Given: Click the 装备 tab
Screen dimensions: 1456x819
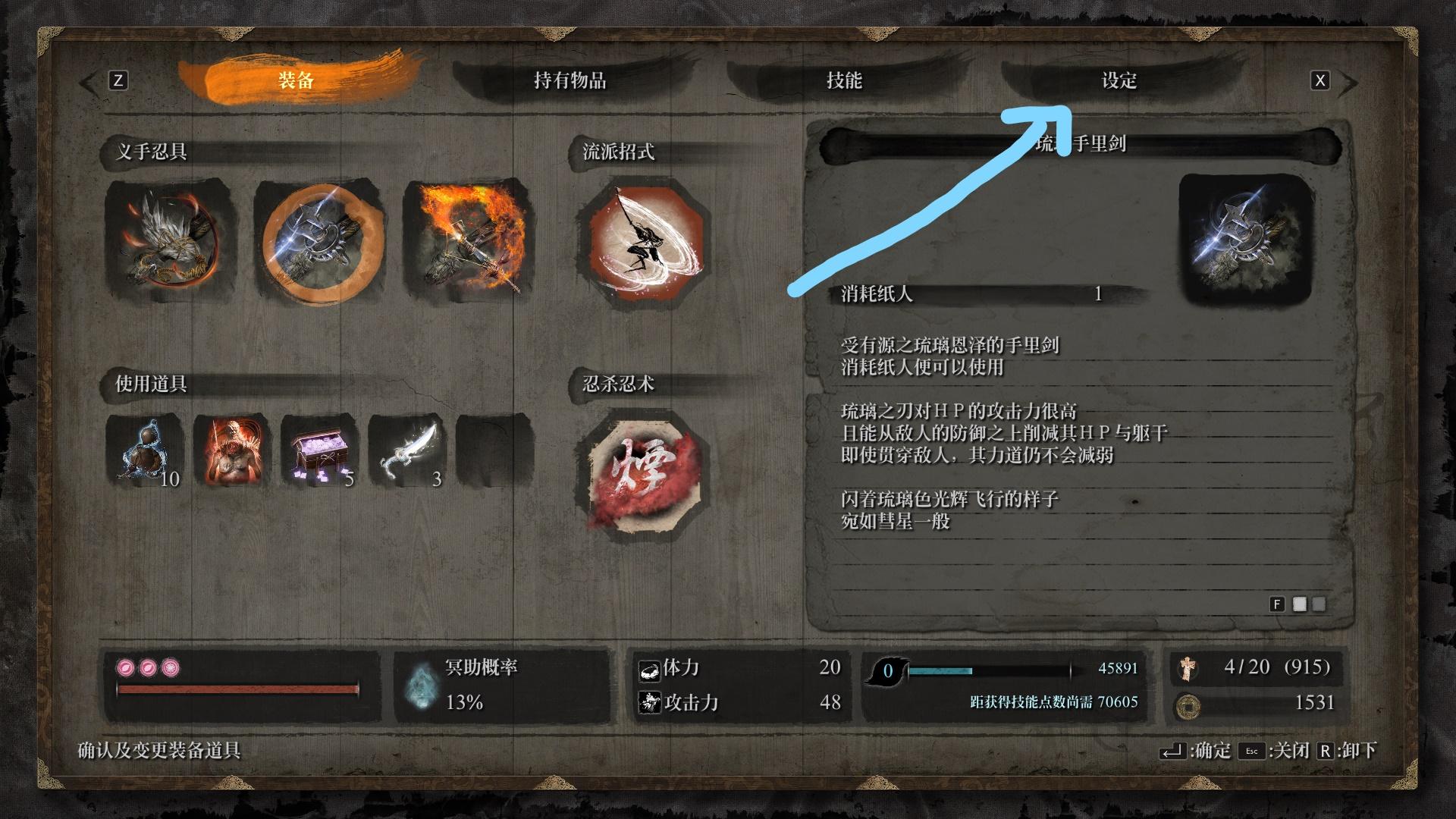Looking at the screenshot, I should tap(297, 78).
